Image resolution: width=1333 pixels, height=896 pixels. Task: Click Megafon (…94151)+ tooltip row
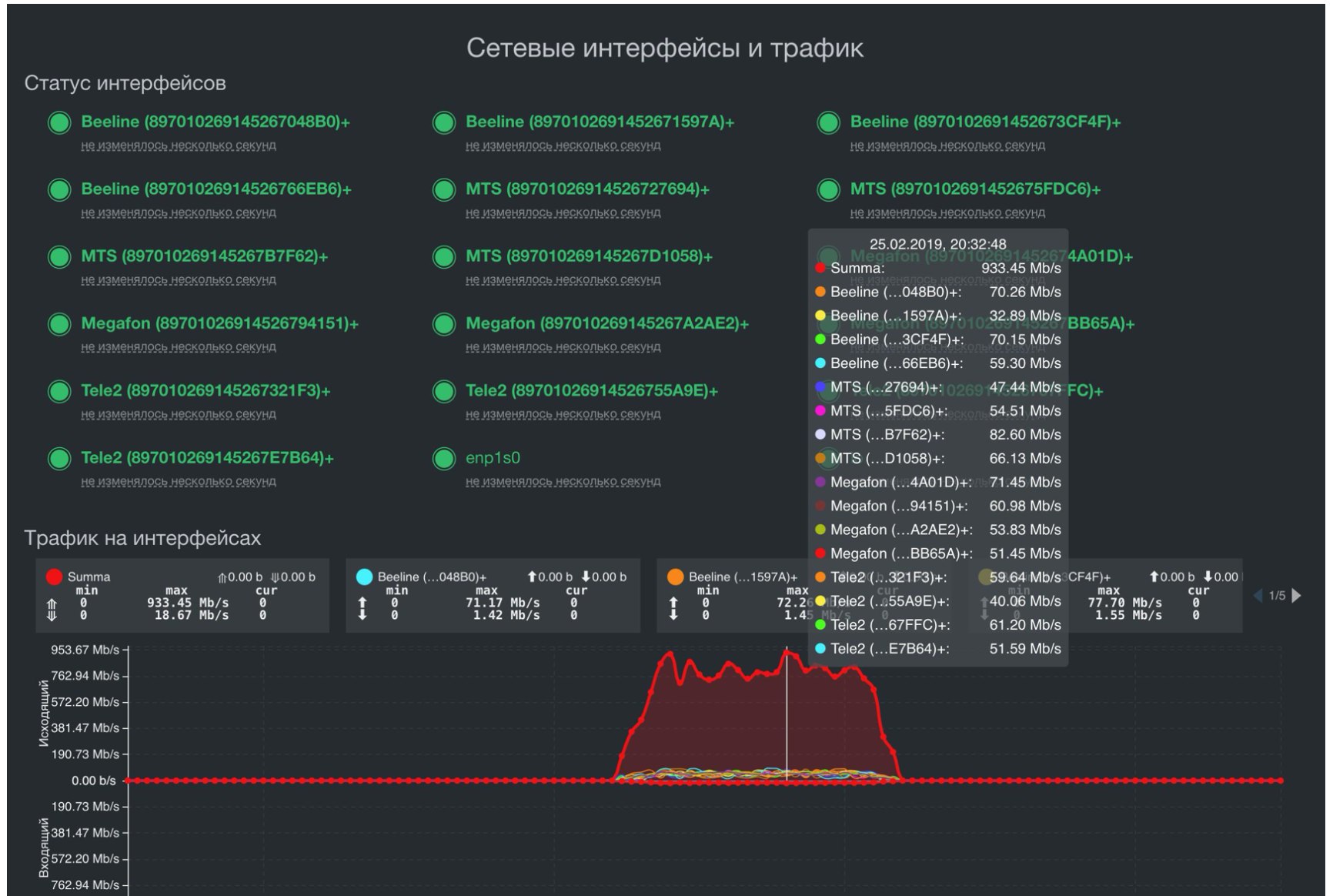pyautogui.click(x=938, y=506)
